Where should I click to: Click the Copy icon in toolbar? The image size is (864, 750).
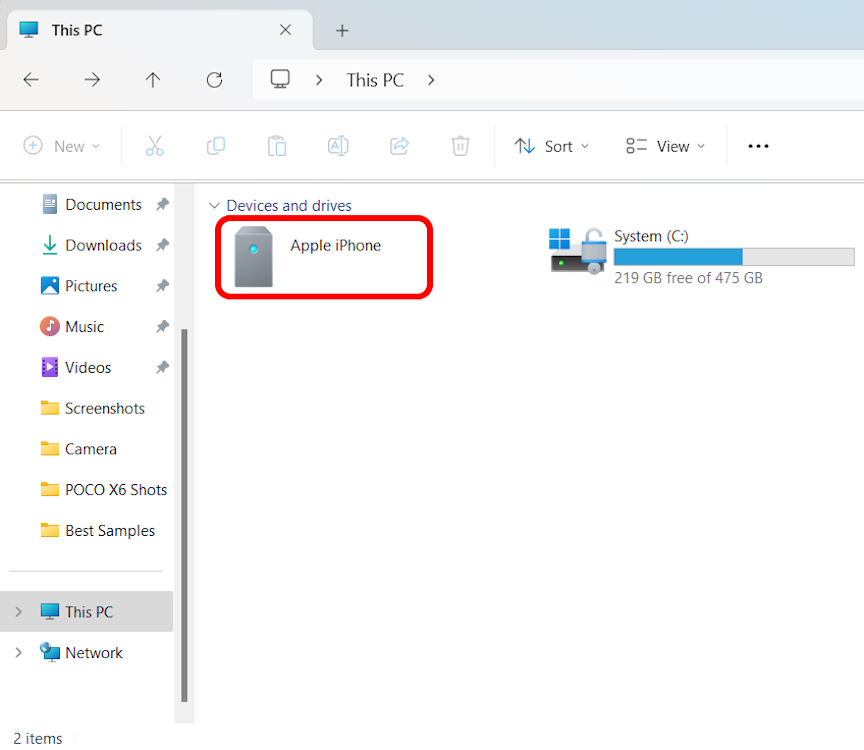216,146
